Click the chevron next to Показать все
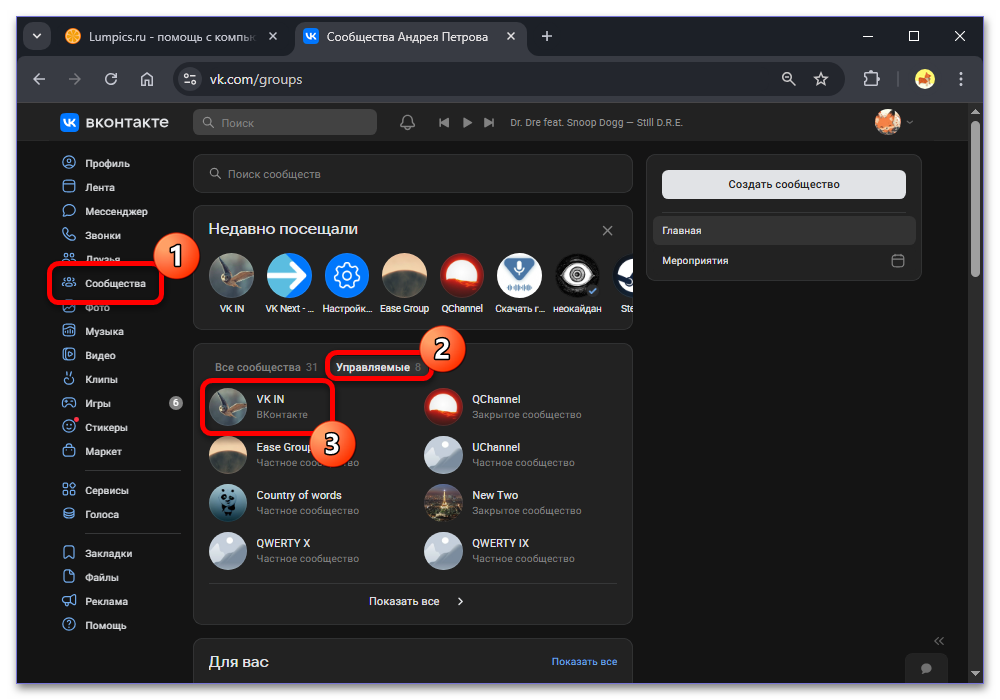The image size is (1000, 700). [460, 601]
